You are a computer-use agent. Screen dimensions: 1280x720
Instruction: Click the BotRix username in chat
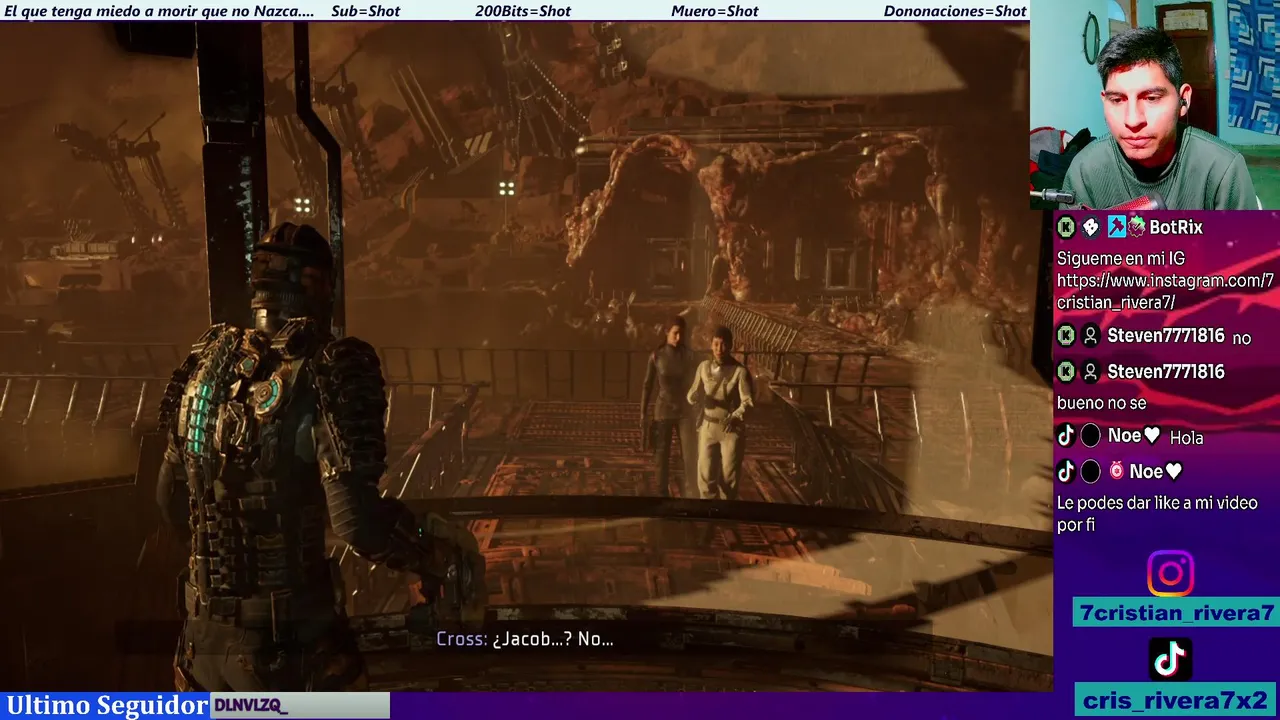[x=1176, y=228]
